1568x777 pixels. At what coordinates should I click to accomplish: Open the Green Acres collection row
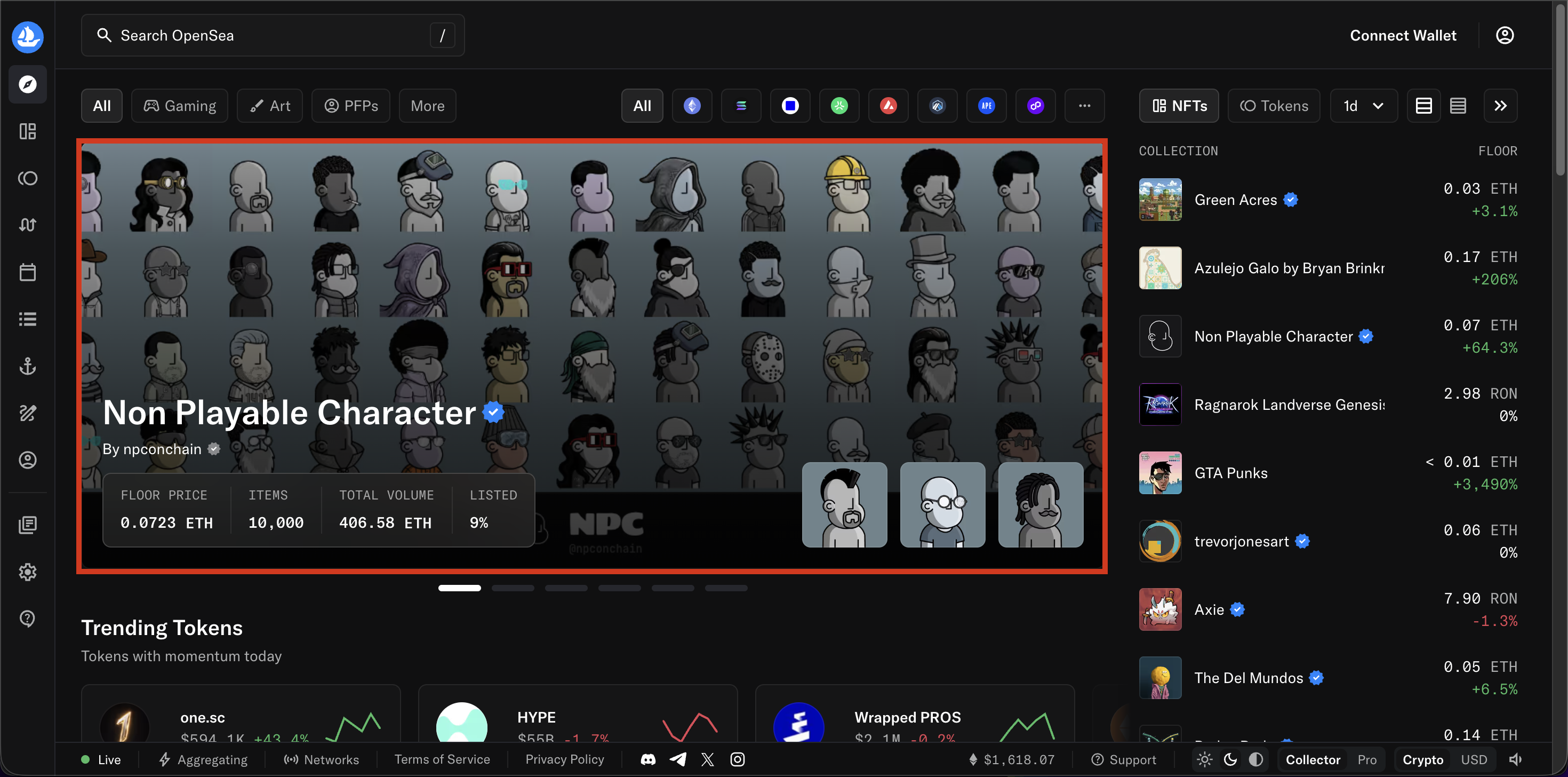tap(1327, 200)
